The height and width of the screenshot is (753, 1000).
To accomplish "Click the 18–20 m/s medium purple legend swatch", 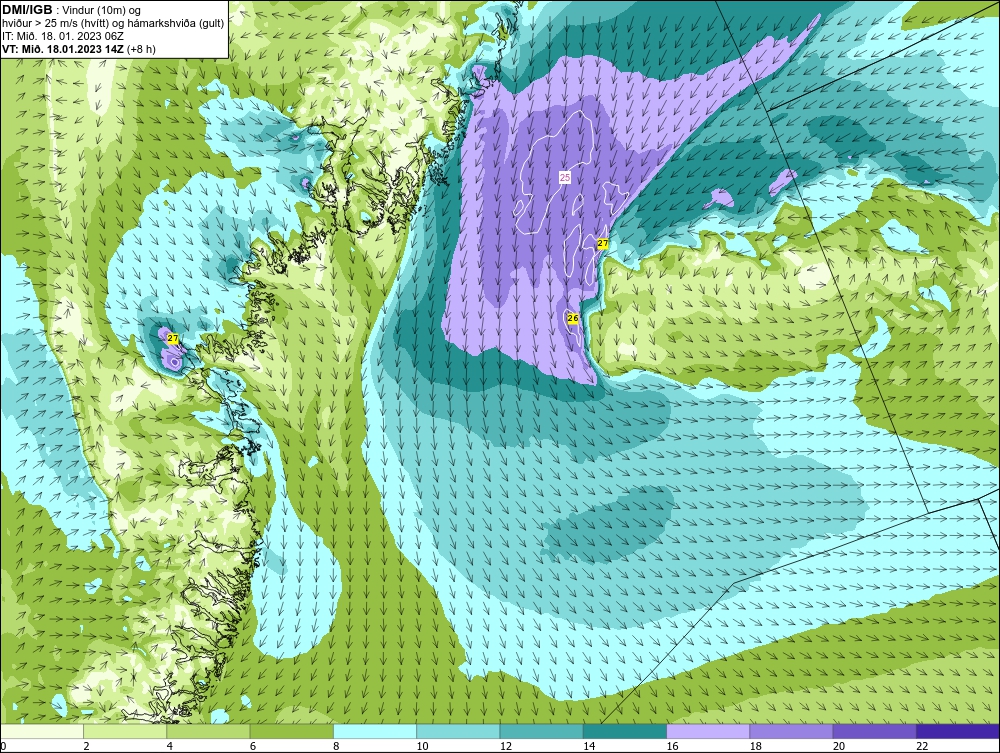I will tap(791, 731).
